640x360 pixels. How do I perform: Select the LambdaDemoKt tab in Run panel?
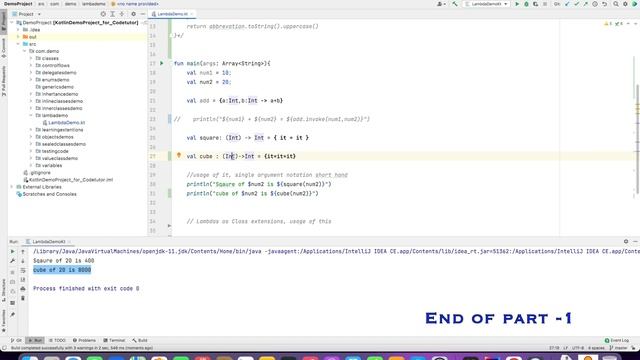[x=48, y=242]
